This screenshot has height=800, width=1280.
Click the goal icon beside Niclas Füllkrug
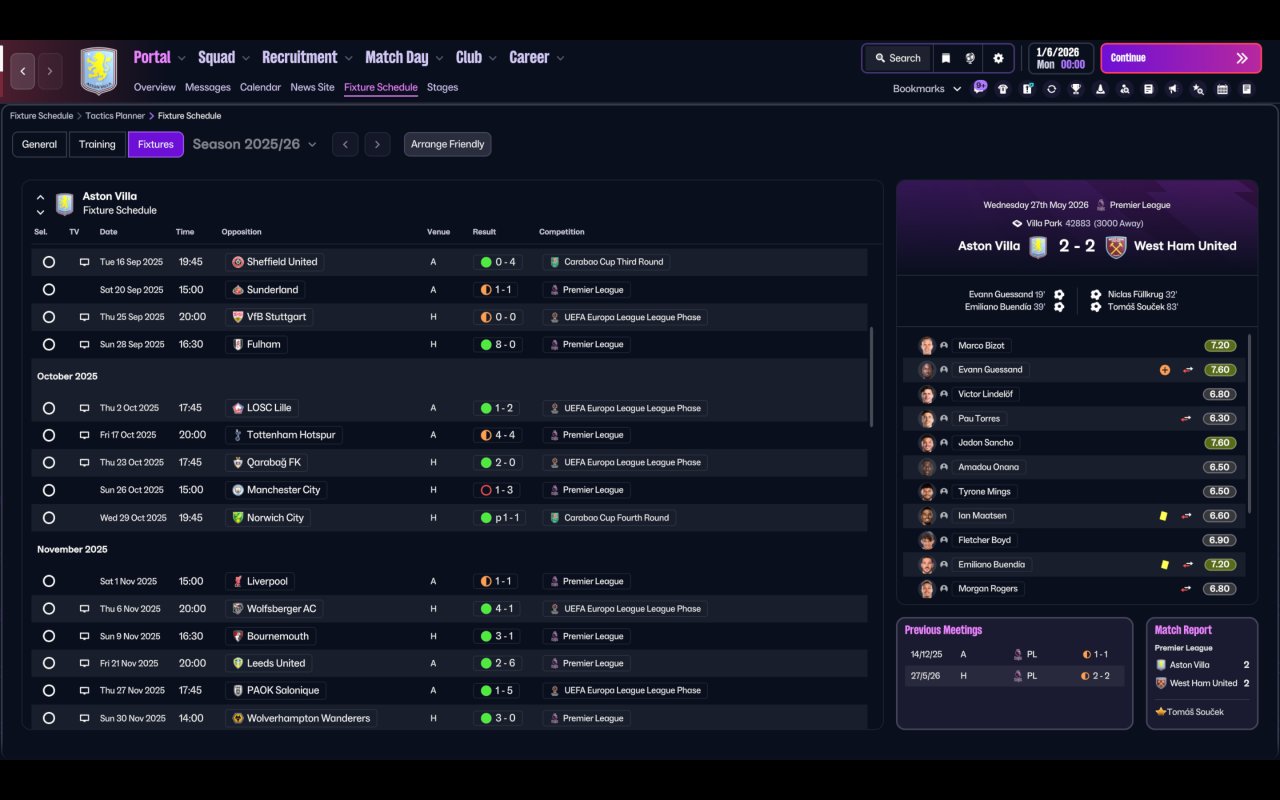click(1095, 295)
